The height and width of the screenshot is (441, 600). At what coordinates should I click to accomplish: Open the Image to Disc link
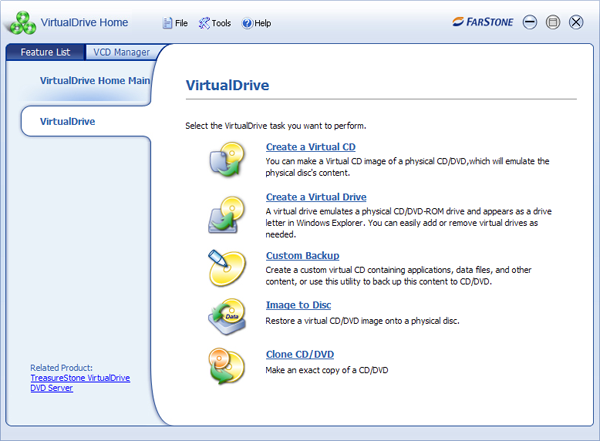(298, 305)
